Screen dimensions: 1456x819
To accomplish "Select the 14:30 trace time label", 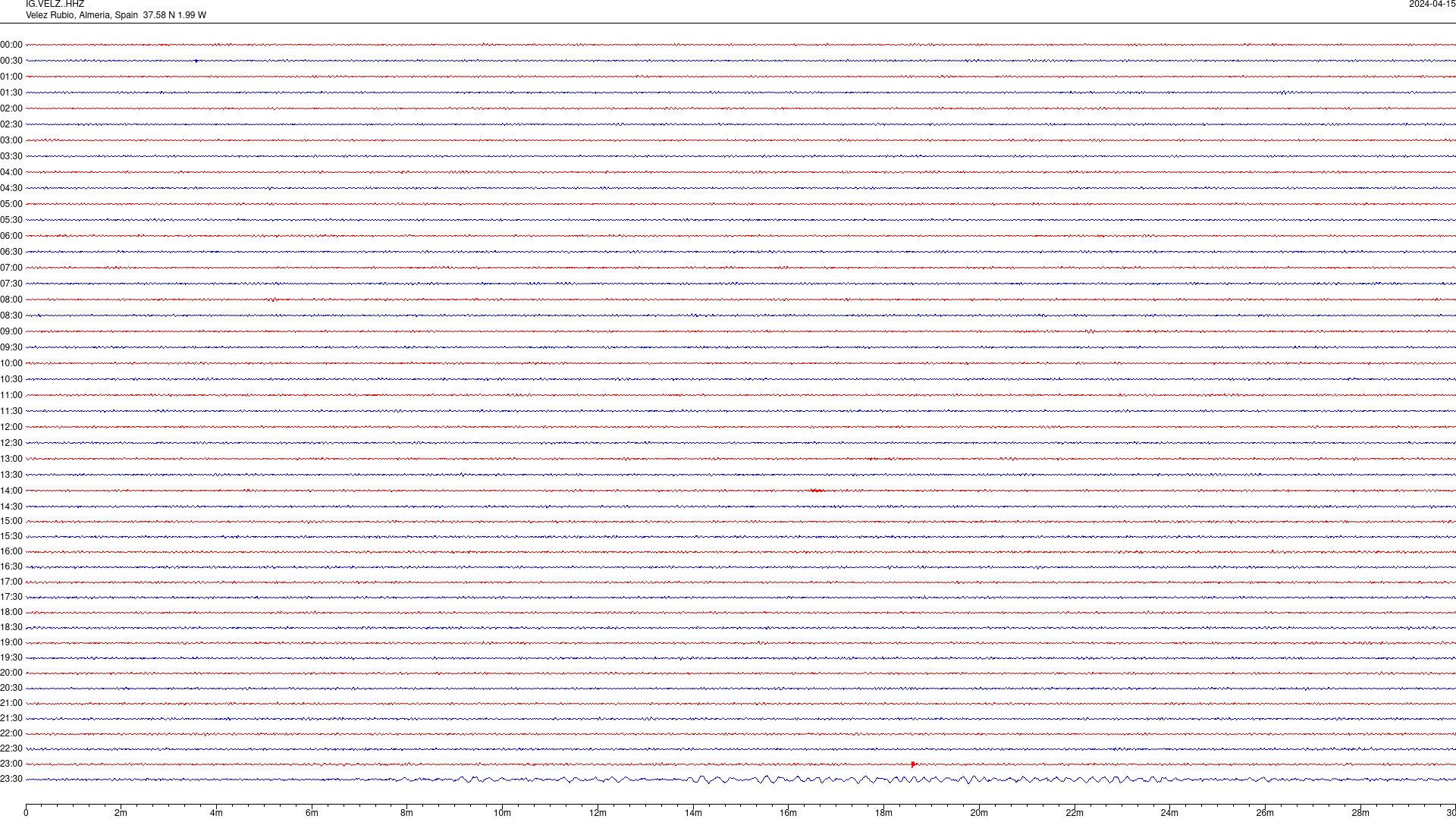I will click(x=11, y=507).
